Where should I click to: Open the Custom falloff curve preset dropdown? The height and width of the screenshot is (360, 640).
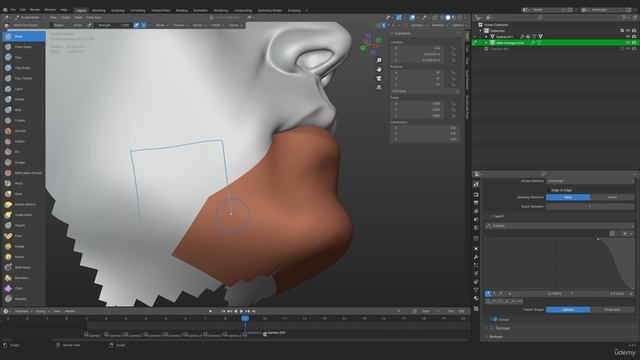pos(559,226)
